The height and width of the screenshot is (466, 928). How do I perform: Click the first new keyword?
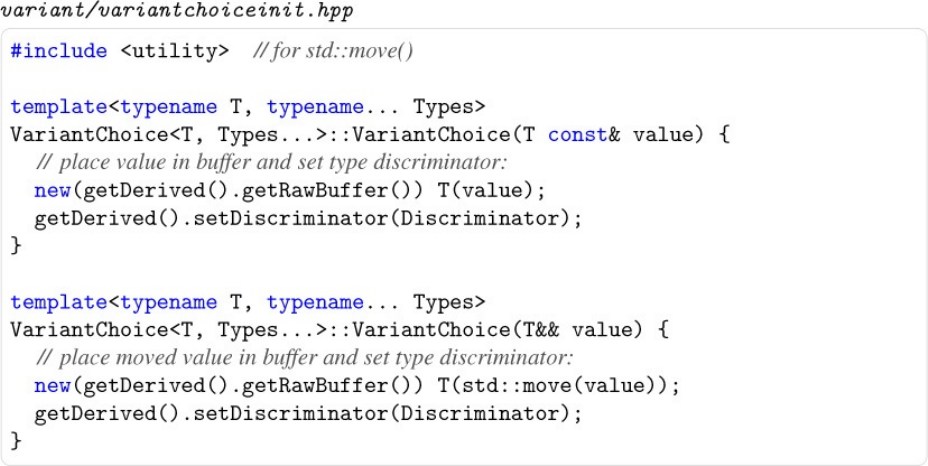coord(53,191)
